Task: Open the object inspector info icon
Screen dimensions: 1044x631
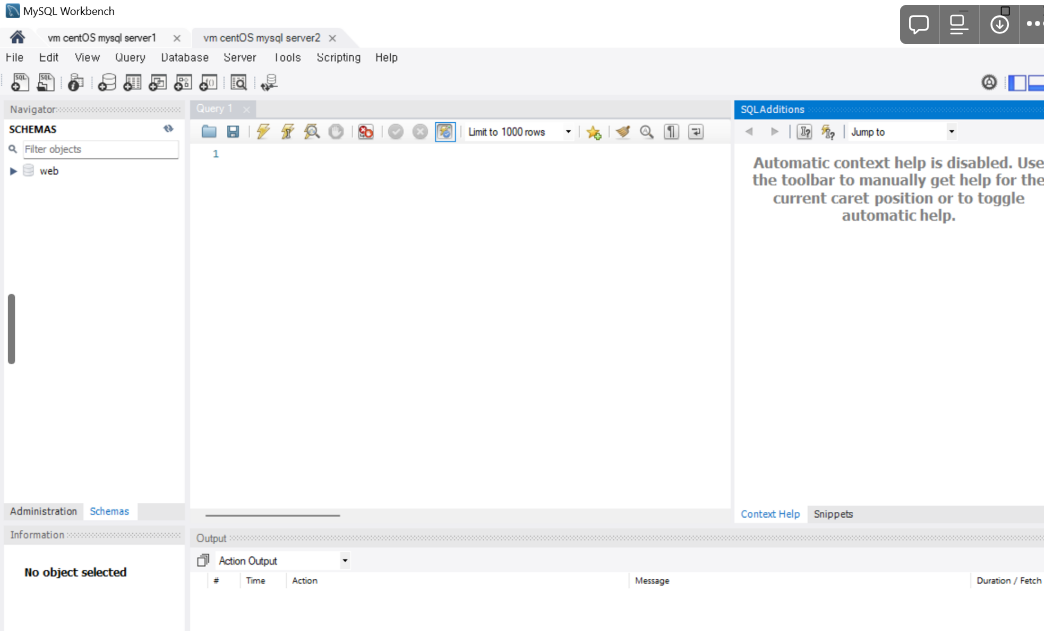Action: tap(76, 83)
